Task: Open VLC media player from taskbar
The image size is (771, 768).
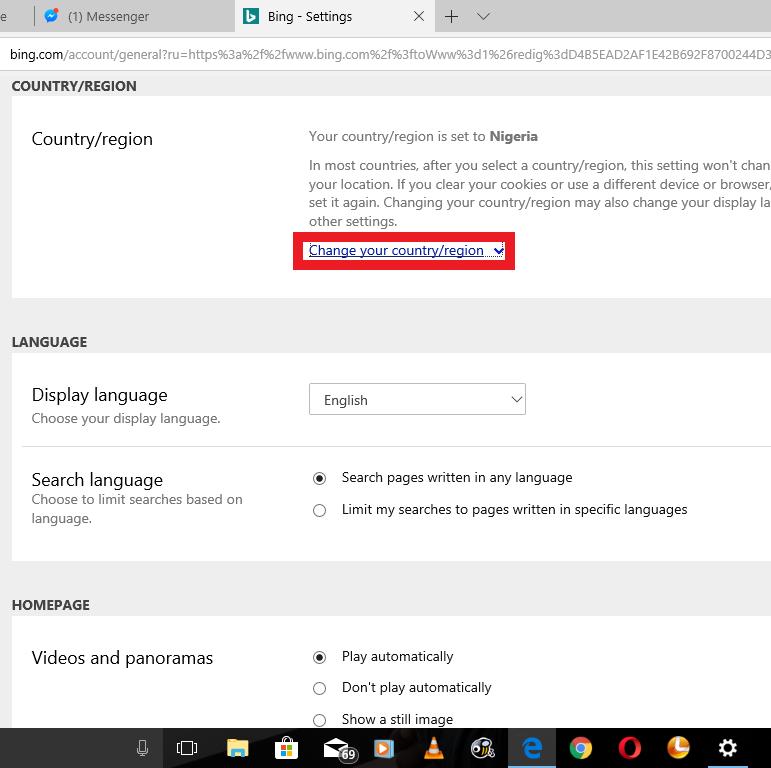Action: pos(433,748)
